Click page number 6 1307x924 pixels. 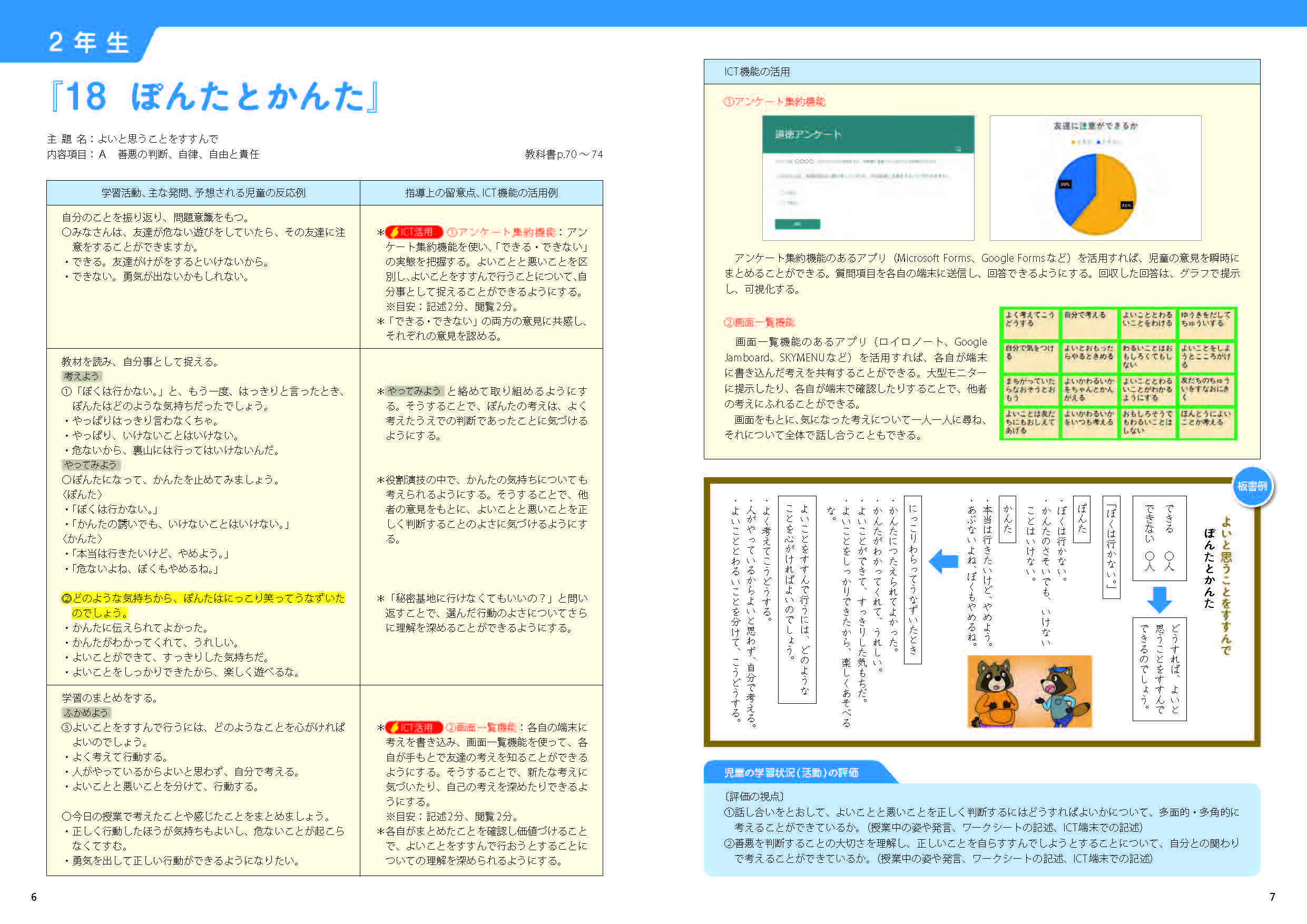pyautogui.click(x=34, y=897)
